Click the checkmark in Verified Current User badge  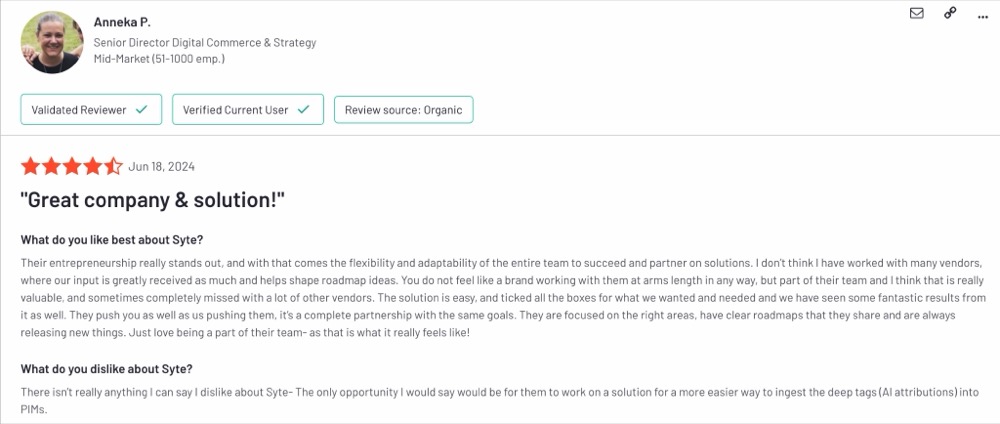(304, 110)
